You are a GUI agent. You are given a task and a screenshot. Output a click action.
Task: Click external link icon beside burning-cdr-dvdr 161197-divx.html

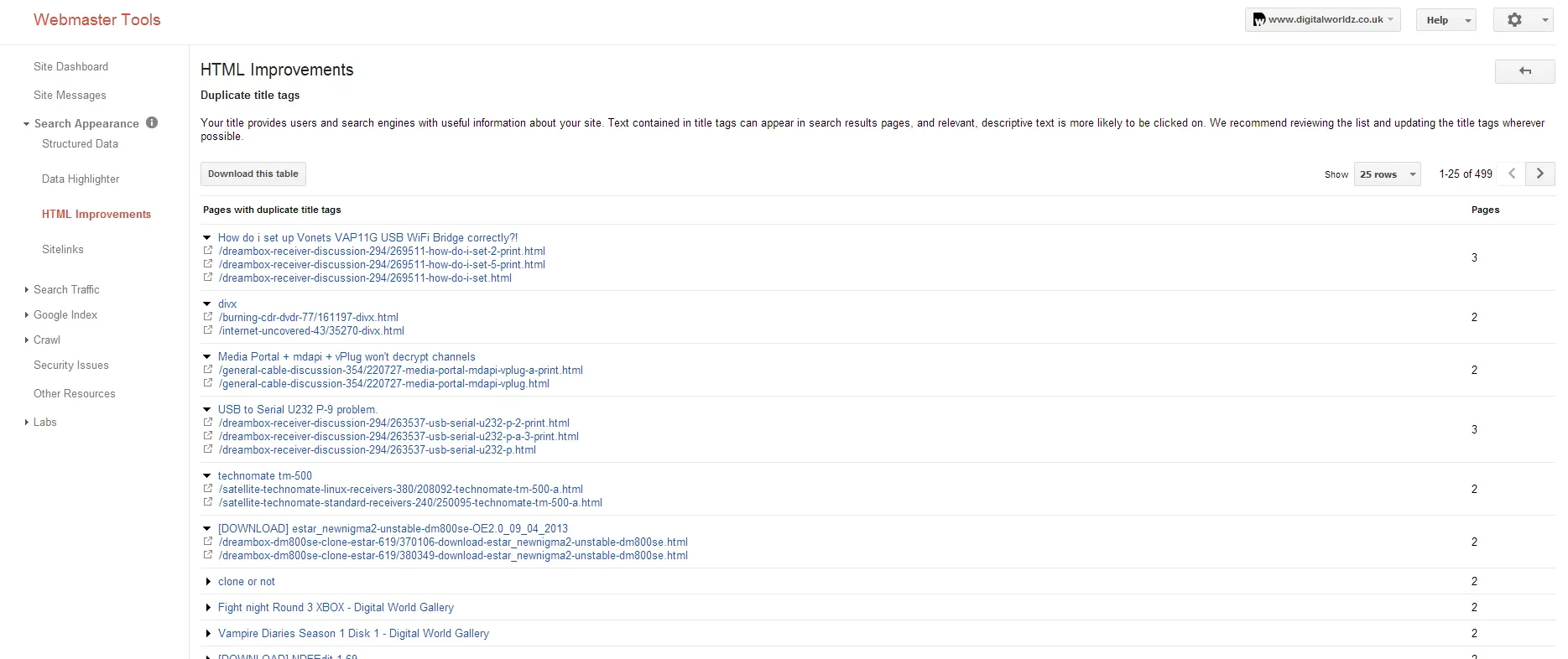coord(208,317)
